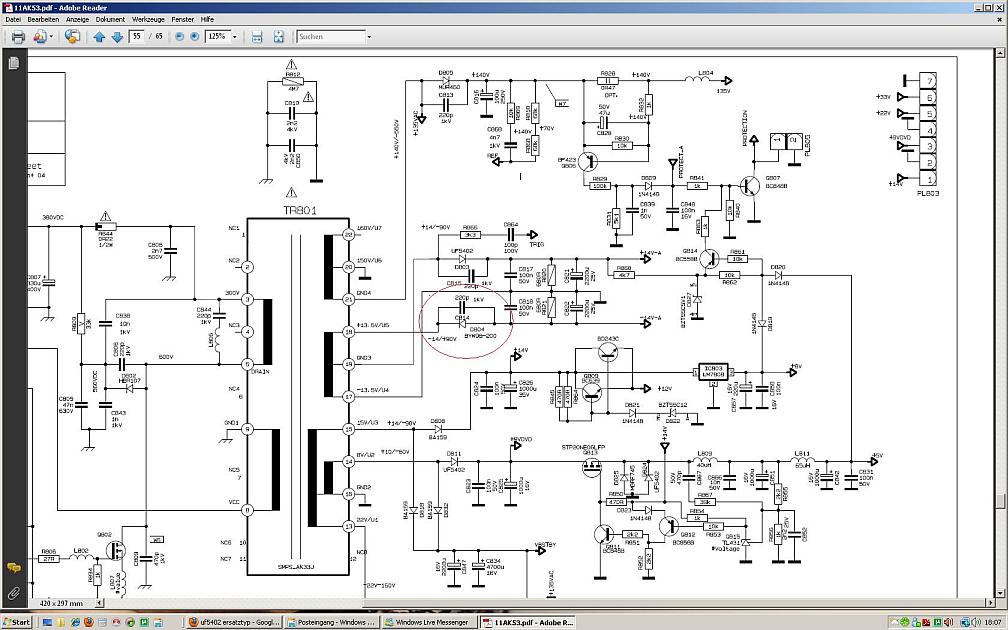This screenshot has width=1008, height=630.
Task: Go to next page with down arrow
Action: tap(115, 37)
